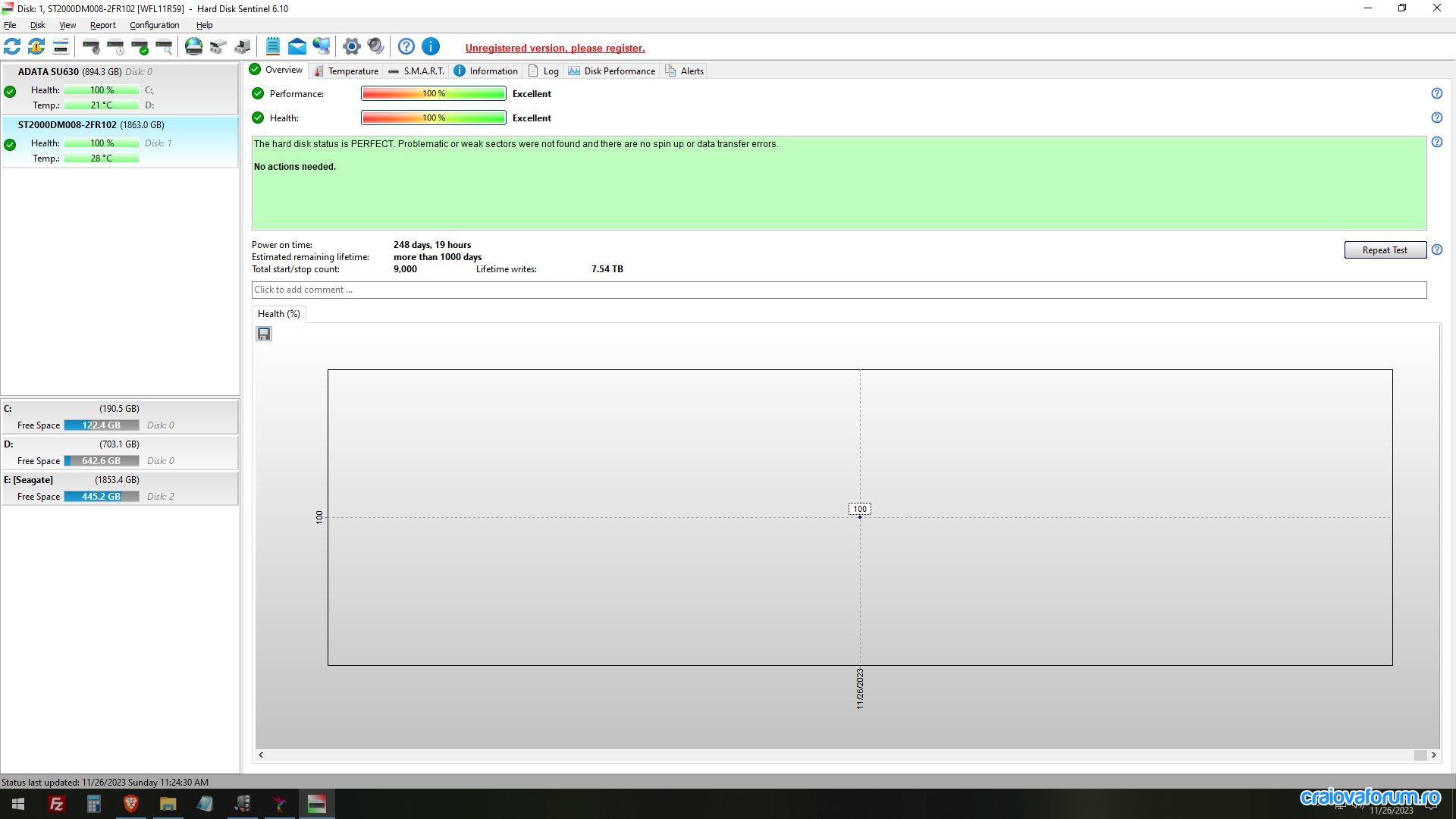Click the hard disk with clock test icon

(115, 46)
